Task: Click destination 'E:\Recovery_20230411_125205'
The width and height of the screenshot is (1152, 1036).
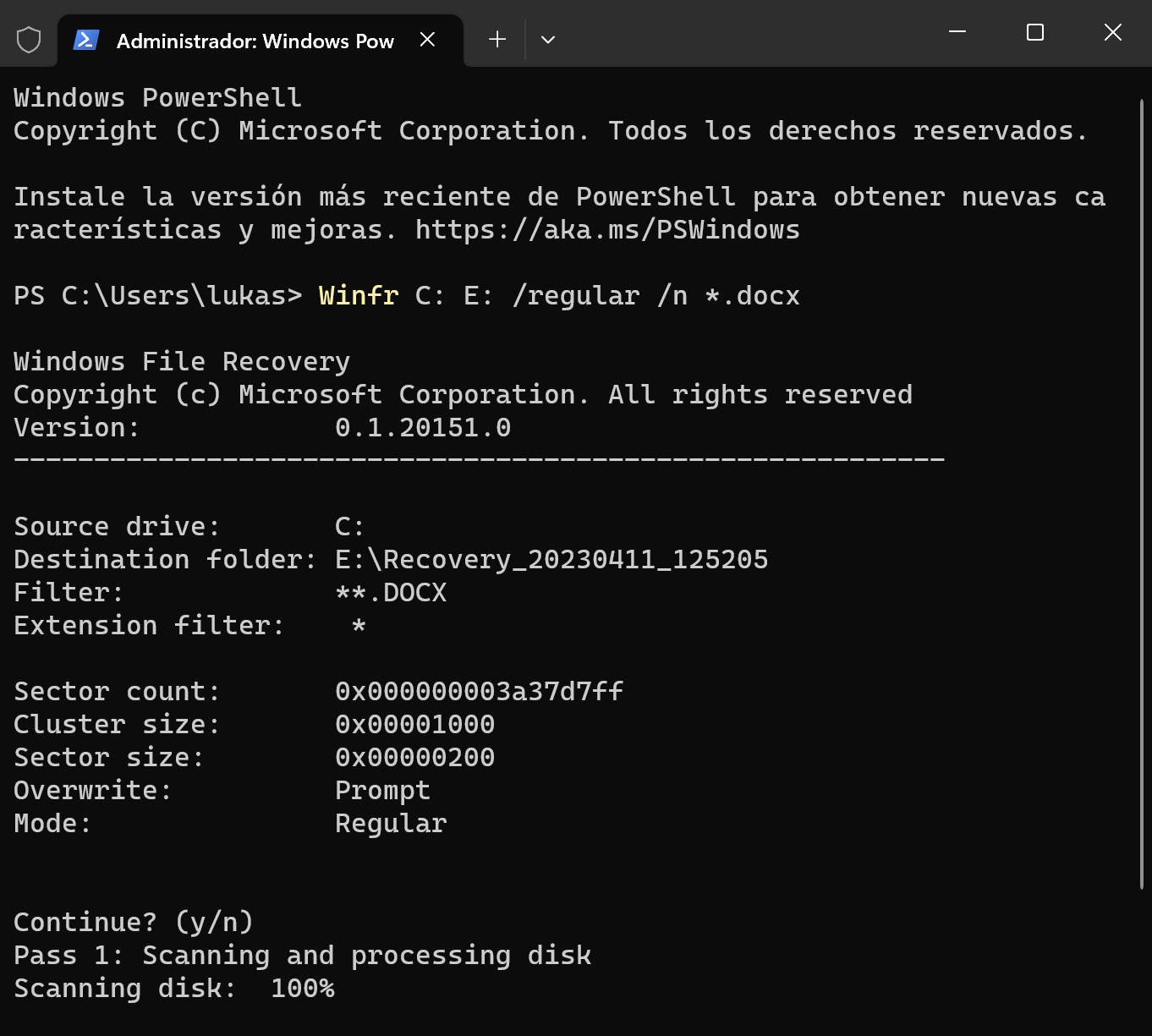Action: (x=551, y=560)
